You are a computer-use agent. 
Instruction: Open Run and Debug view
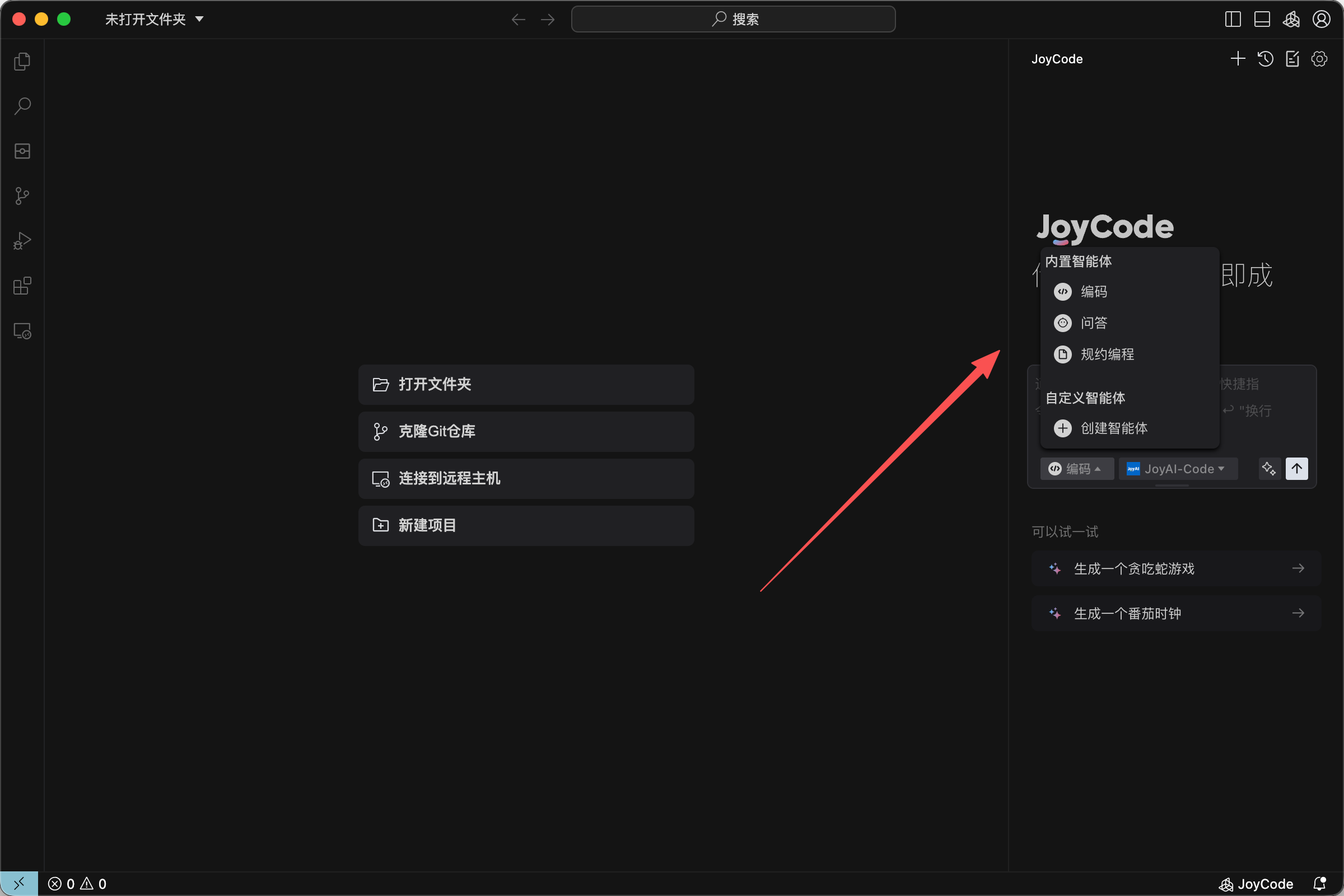coord(22,241)
